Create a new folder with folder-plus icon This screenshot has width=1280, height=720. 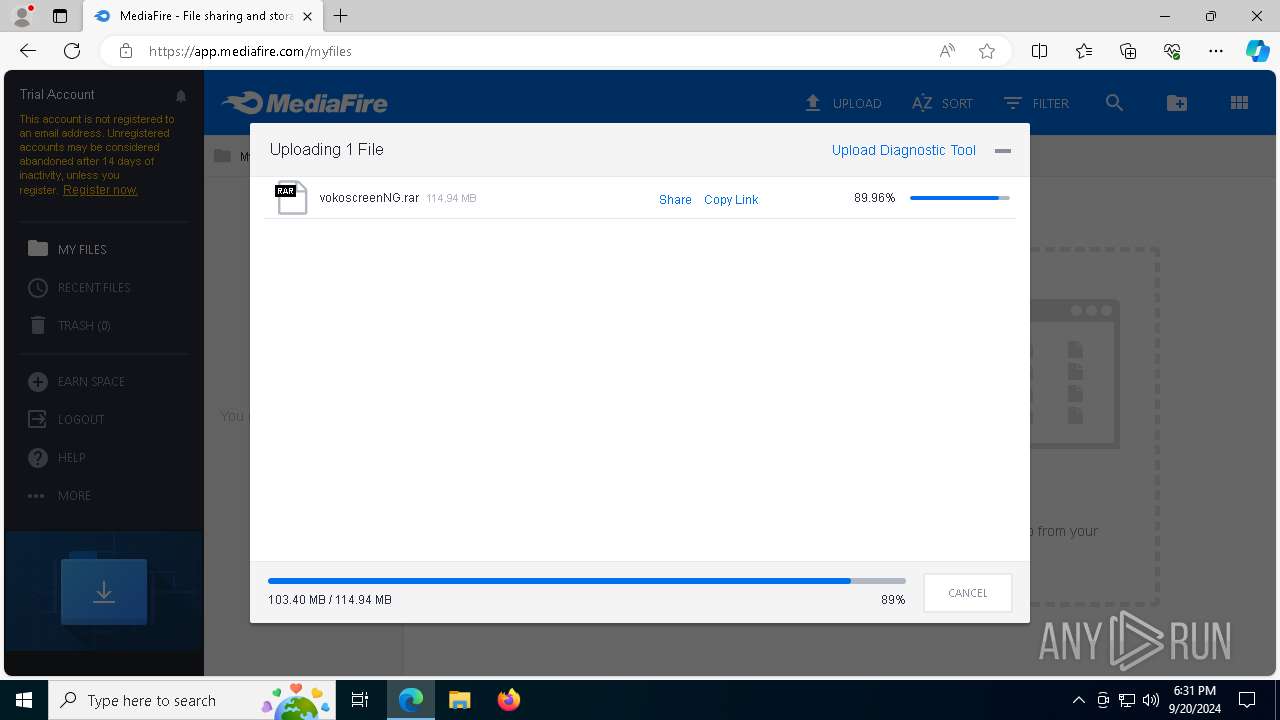(1177, 103)
